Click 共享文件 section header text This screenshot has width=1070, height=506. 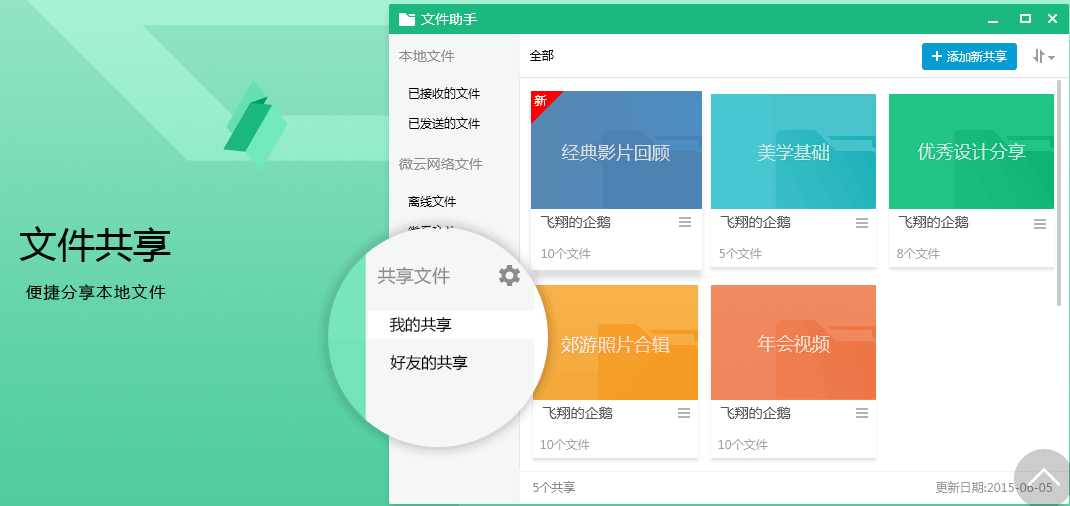[414, 276]
